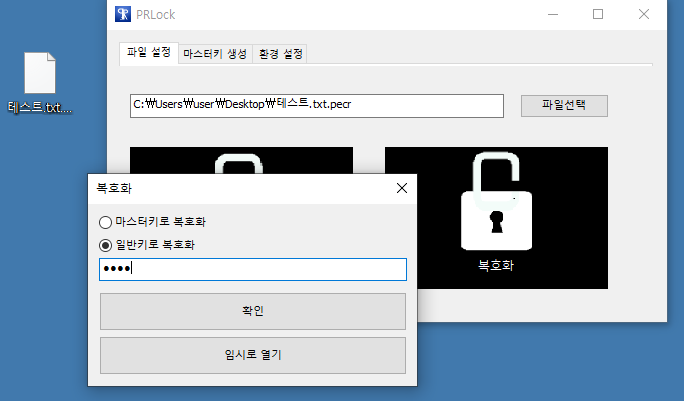684x401 pixels.
Task: Select the 테스트.txt file icon on desktop
Action: pos(40,73)
